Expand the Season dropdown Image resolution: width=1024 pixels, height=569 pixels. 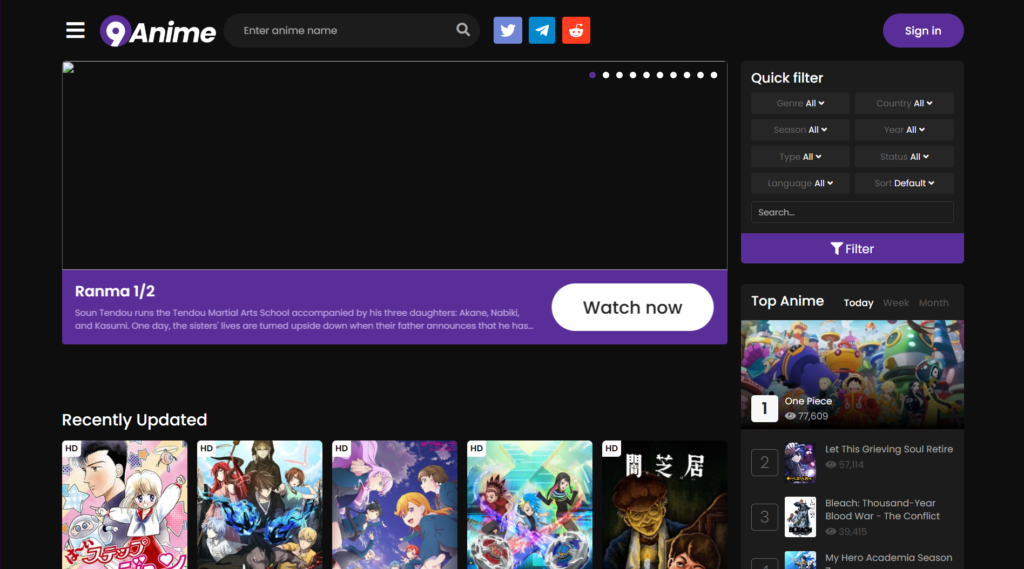point(800,130)
